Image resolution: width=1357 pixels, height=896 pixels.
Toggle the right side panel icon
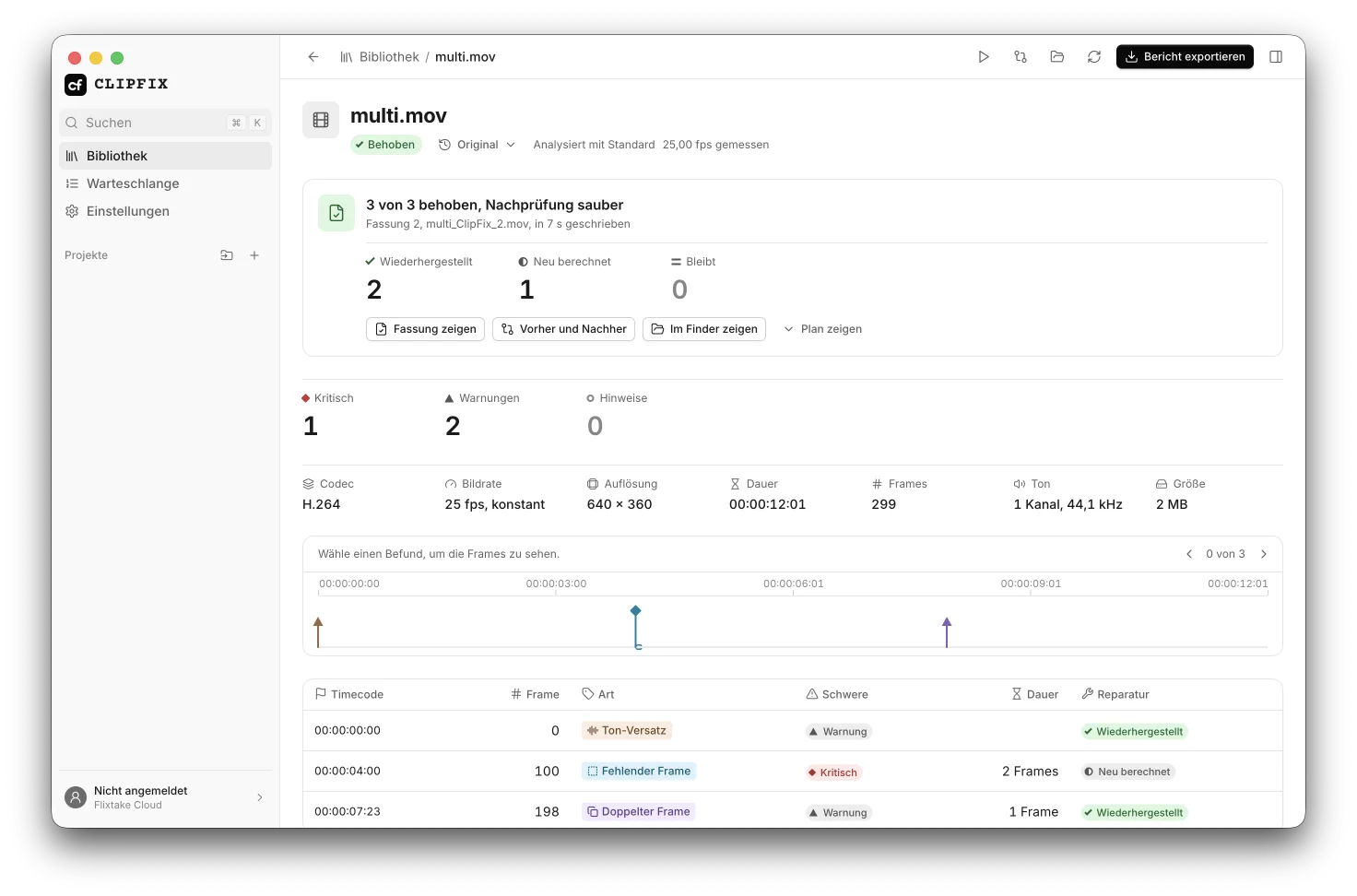click(x=1276, y=57)
